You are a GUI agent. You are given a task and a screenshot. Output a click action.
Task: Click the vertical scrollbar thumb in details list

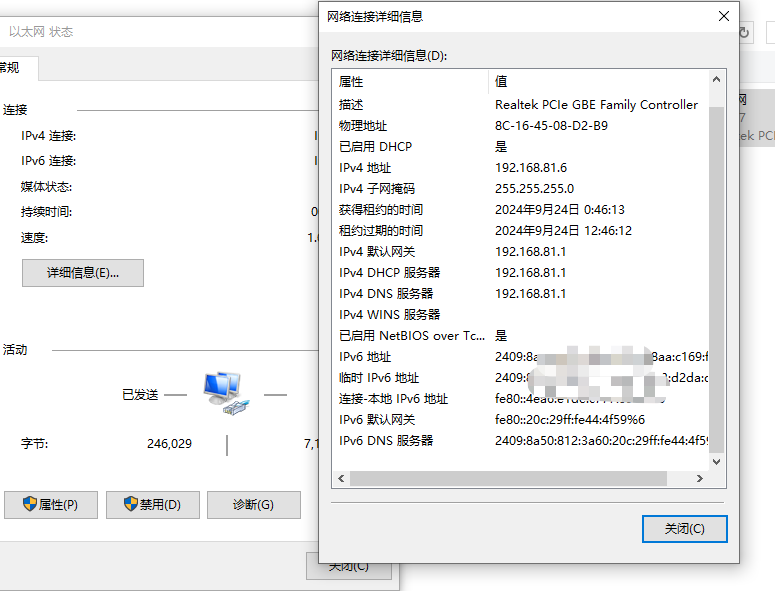tap(716, 280)
